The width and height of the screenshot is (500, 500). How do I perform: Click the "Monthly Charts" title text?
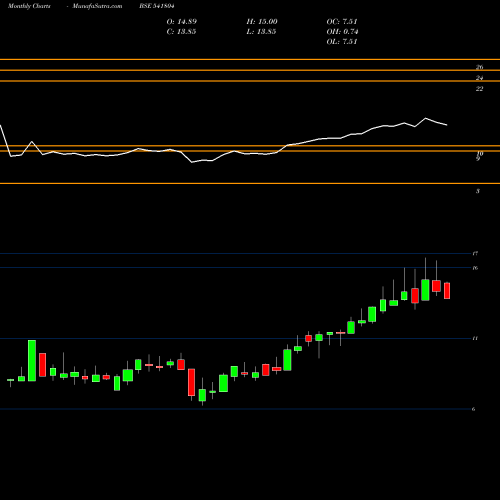tap(29, 6)
